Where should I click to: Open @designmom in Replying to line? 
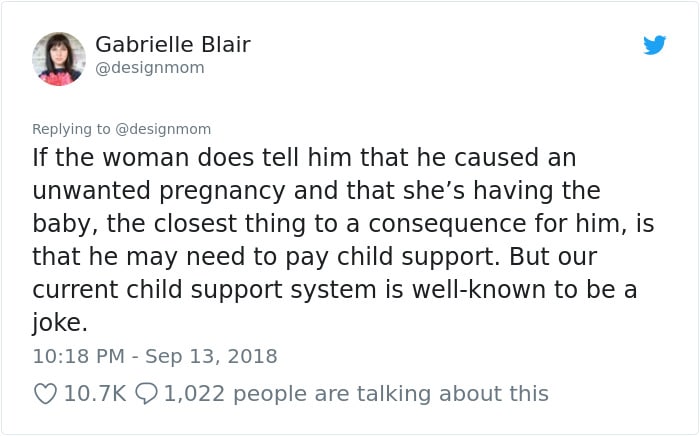pos(163,129)
